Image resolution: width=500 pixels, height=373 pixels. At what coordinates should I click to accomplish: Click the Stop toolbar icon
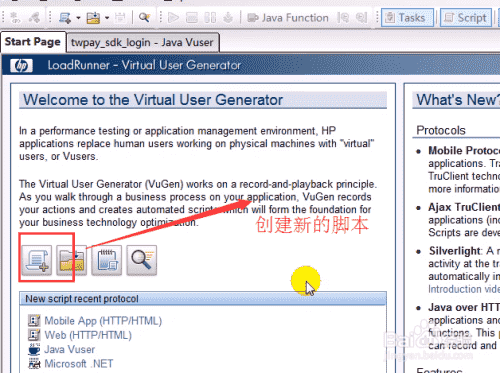coord(192,17)
